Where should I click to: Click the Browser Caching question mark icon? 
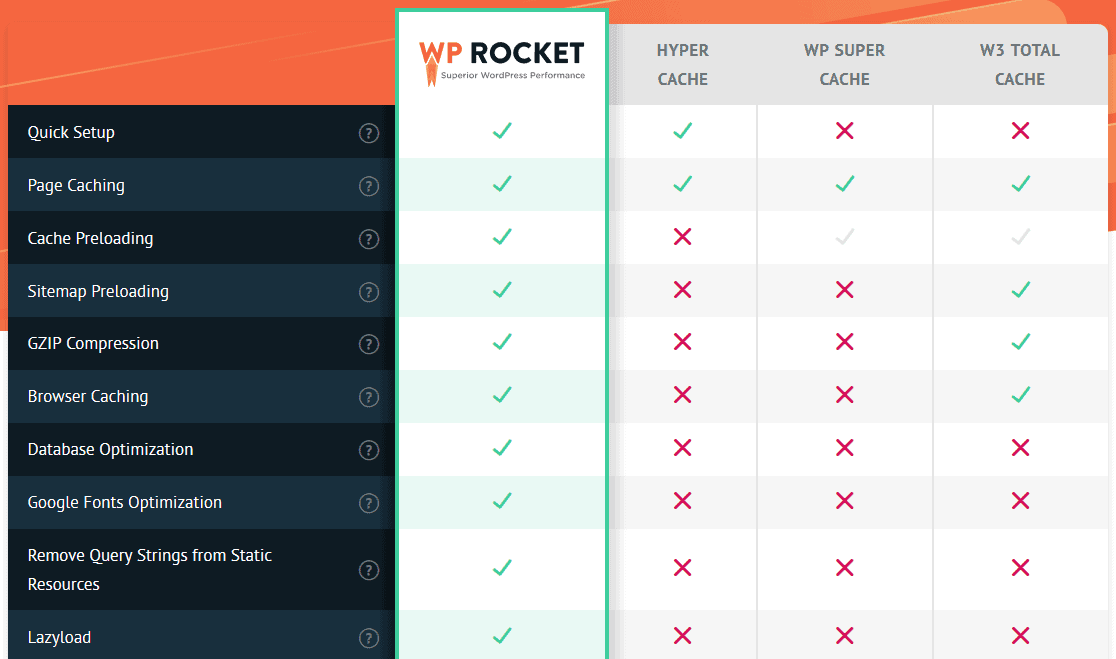pos(369,397)
